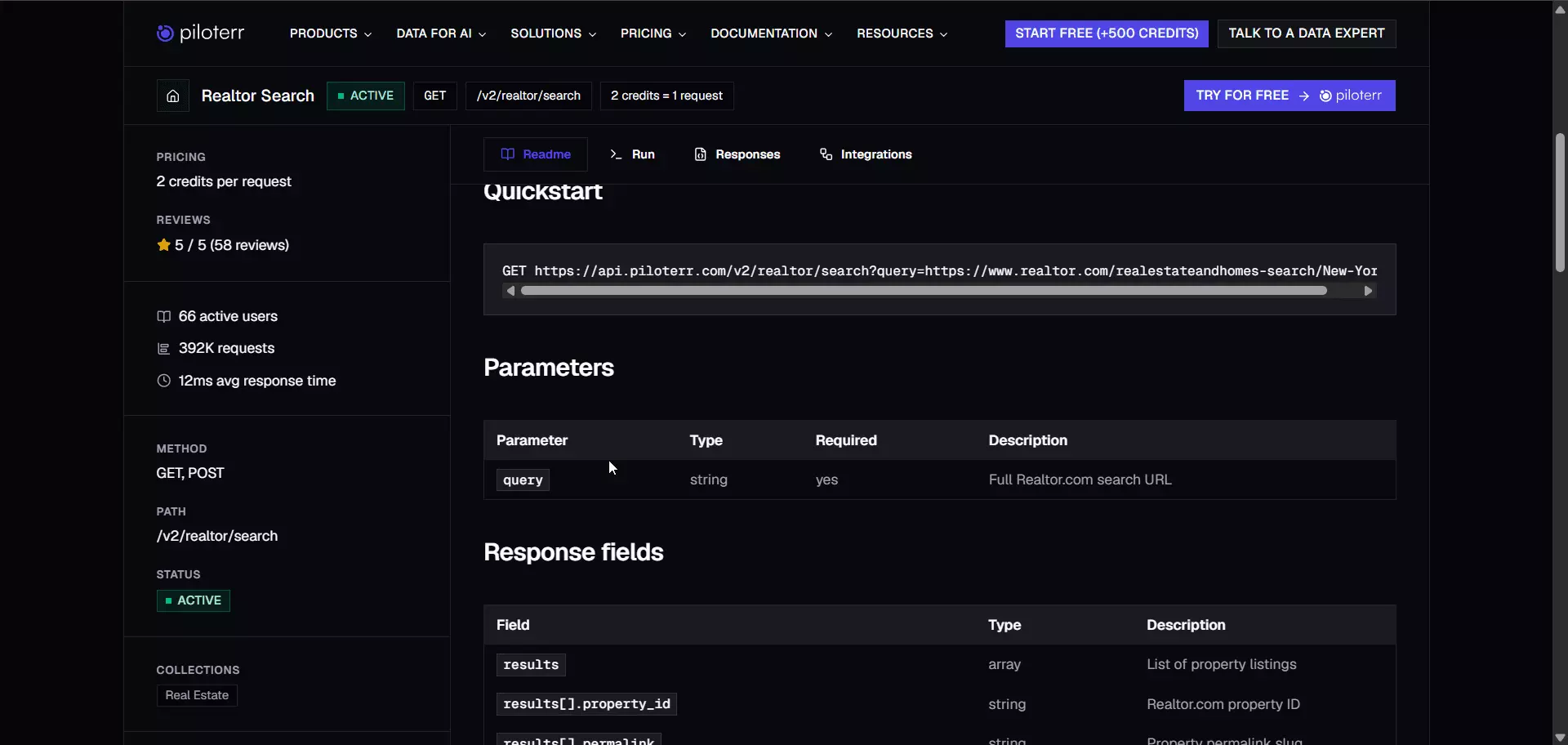The width and height of the screenshot is (1568, 745).
Task: Click the Try For Free button
Action: coord(1290,96)
